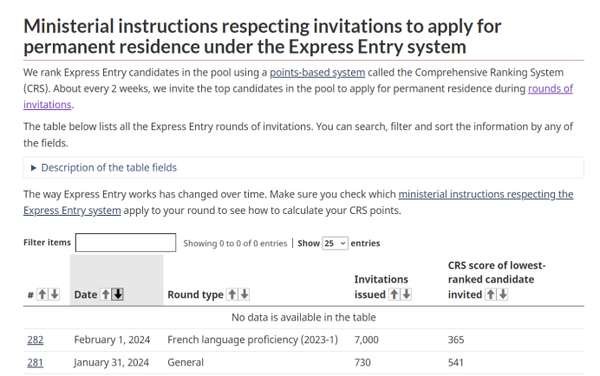Viewport: 600px width, 376px height.
Task: Sort Round type ascending arrow
Action: [232, 295]
